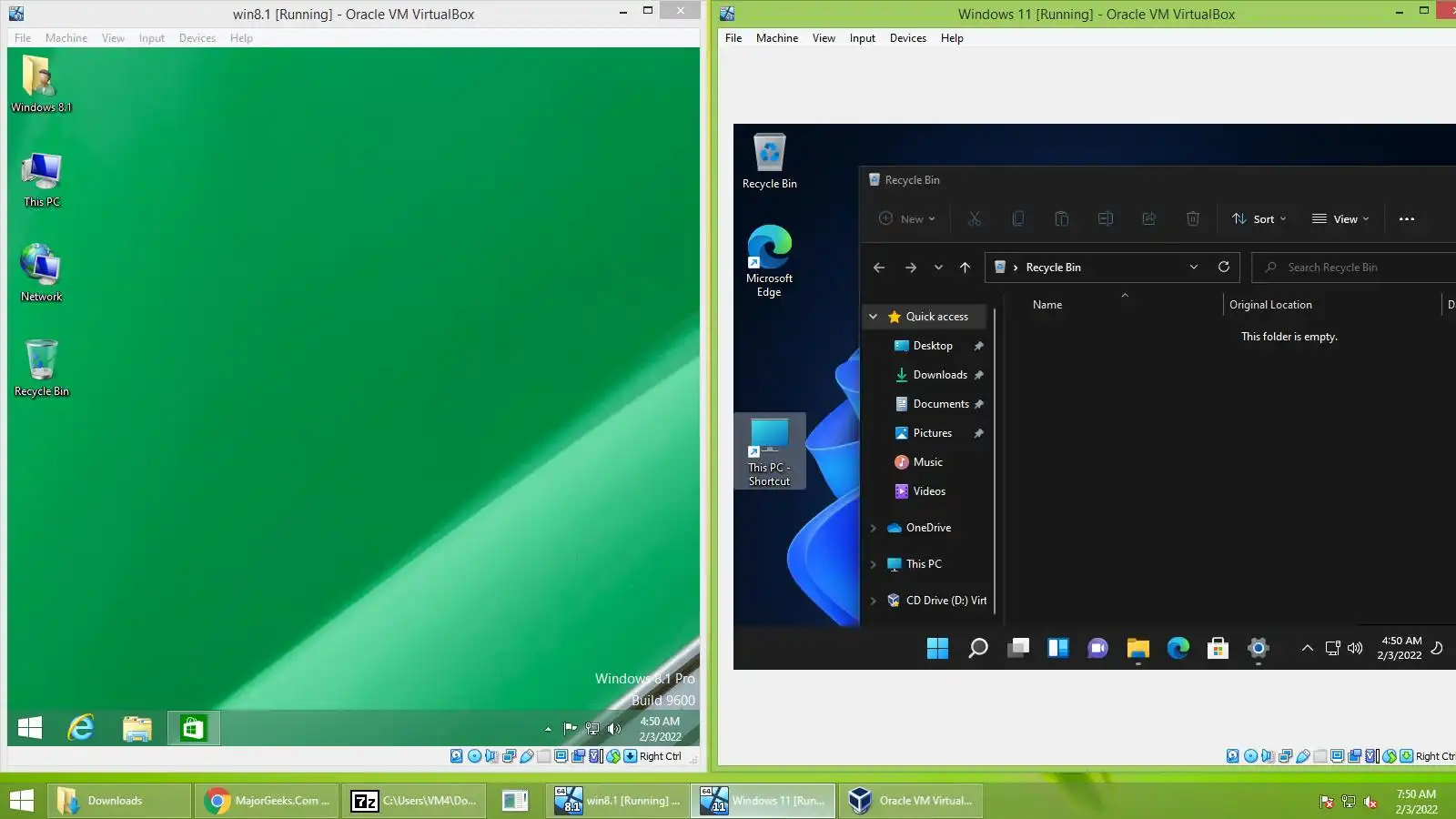Click Search Recycle Bin field
Image resolution: width=1456 pixels, height=819 pixels.
pos(1355,268)
